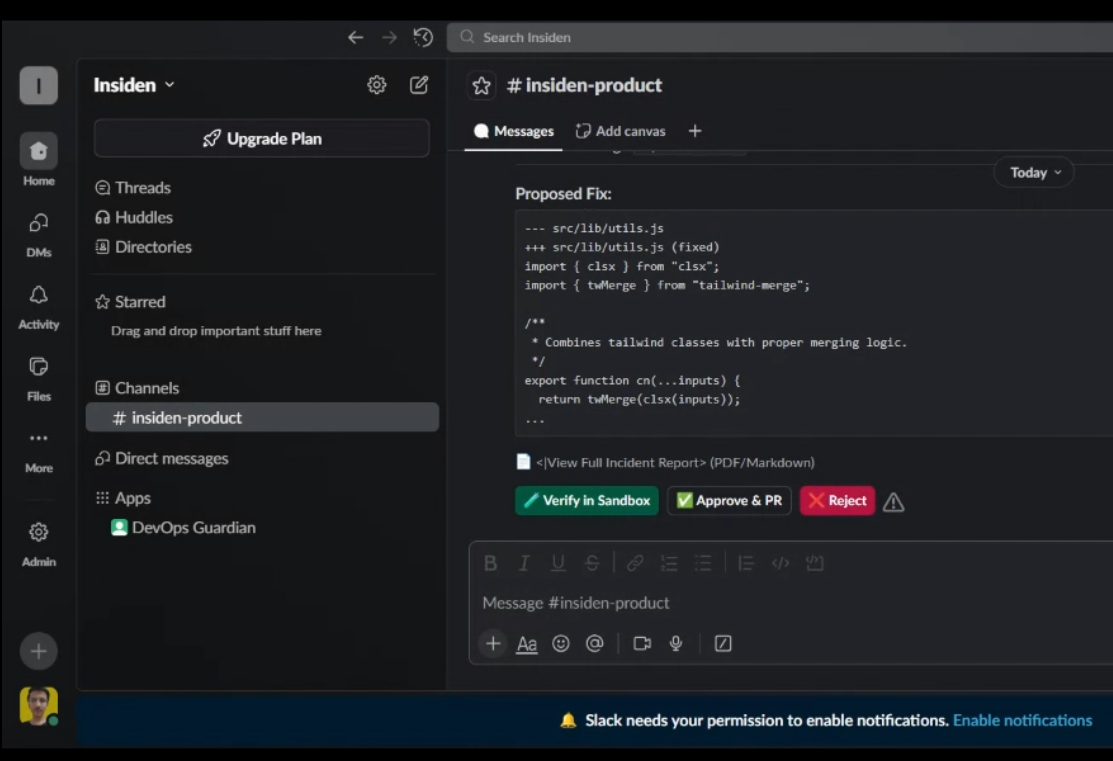Open workspace preferences gear icon
Viewport: 1113px width, 761px height.
376,85
